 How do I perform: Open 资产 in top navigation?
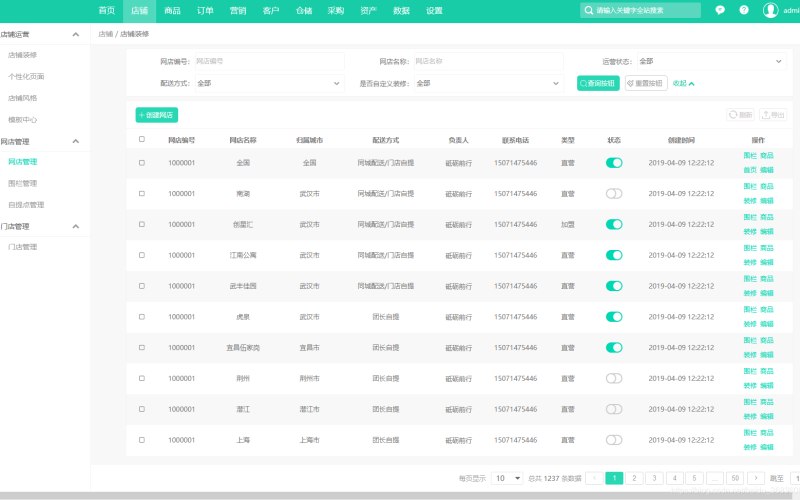point(368,11)
